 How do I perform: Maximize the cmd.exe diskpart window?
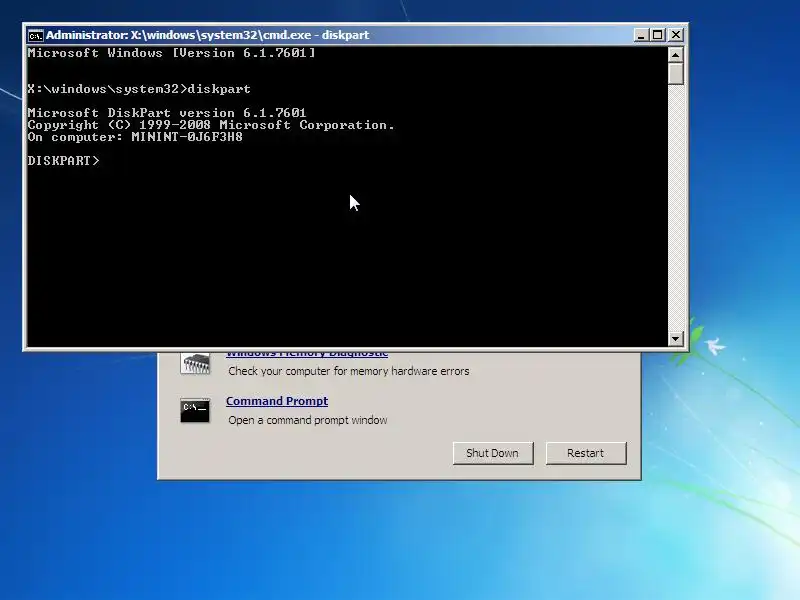(x=658, y=35)
